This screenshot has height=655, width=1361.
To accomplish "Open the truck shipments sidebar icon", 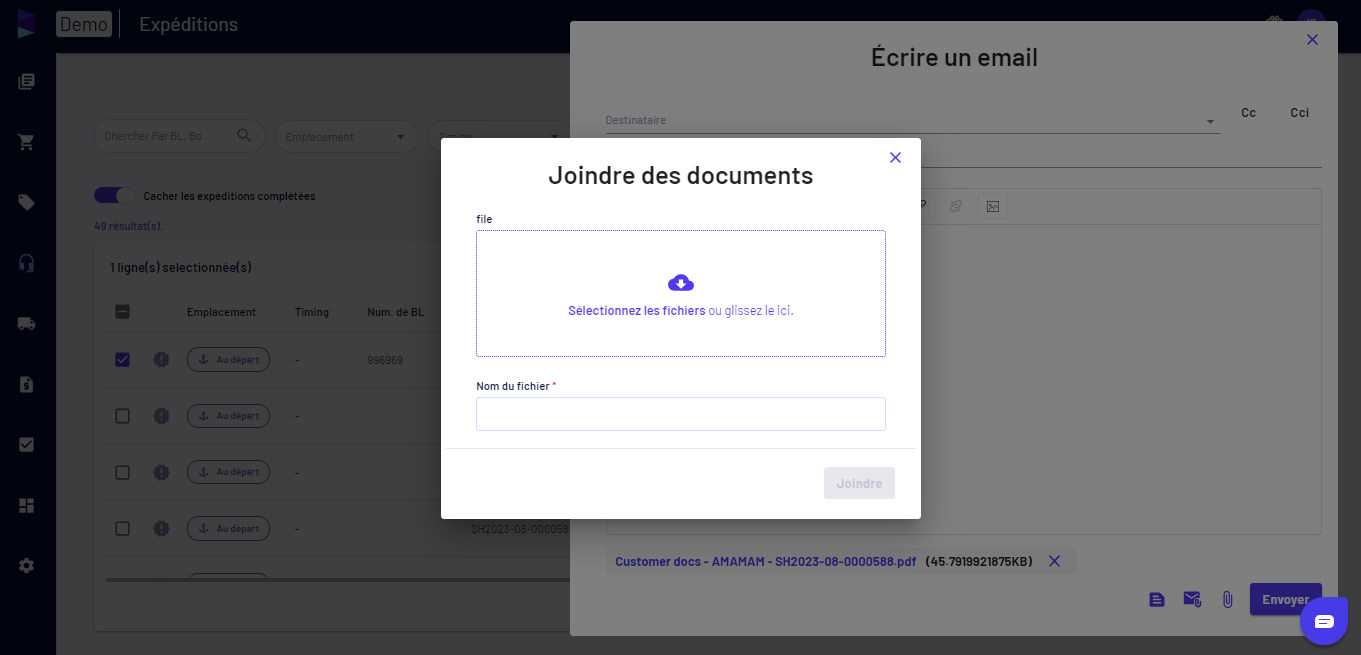I will [x=27, y=323].
